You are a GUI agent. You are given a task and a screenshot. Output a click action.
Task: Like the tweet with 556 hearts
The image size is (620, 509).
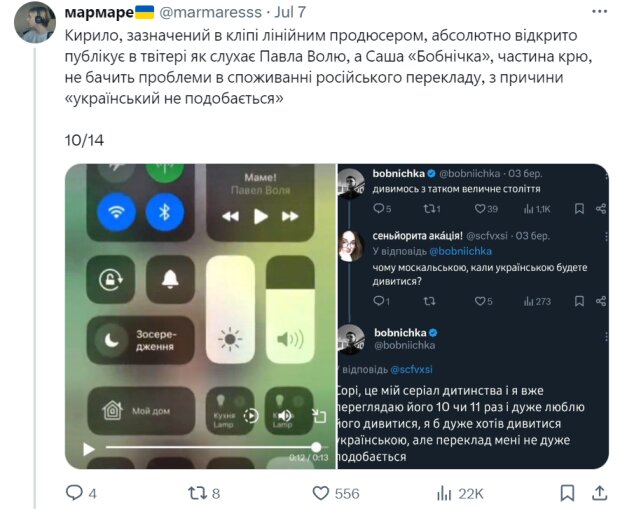(x=321, y=493)
